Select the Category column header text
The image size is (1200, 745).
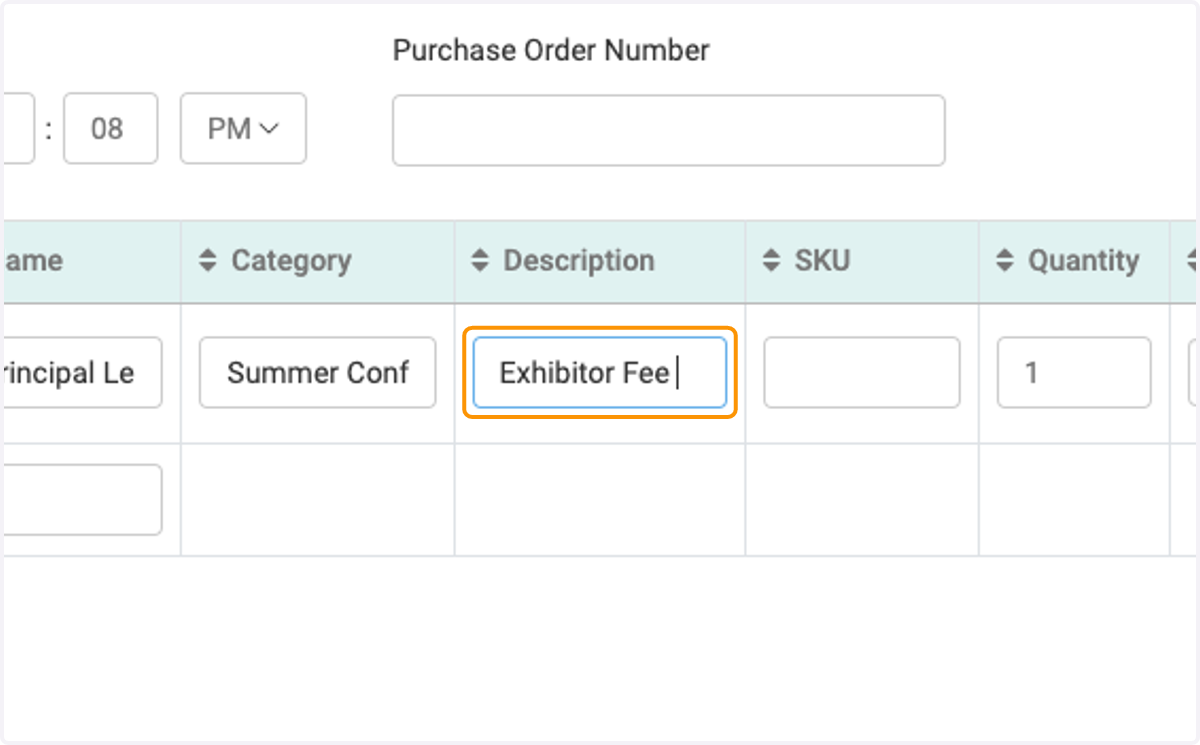[x=291, y=261]
